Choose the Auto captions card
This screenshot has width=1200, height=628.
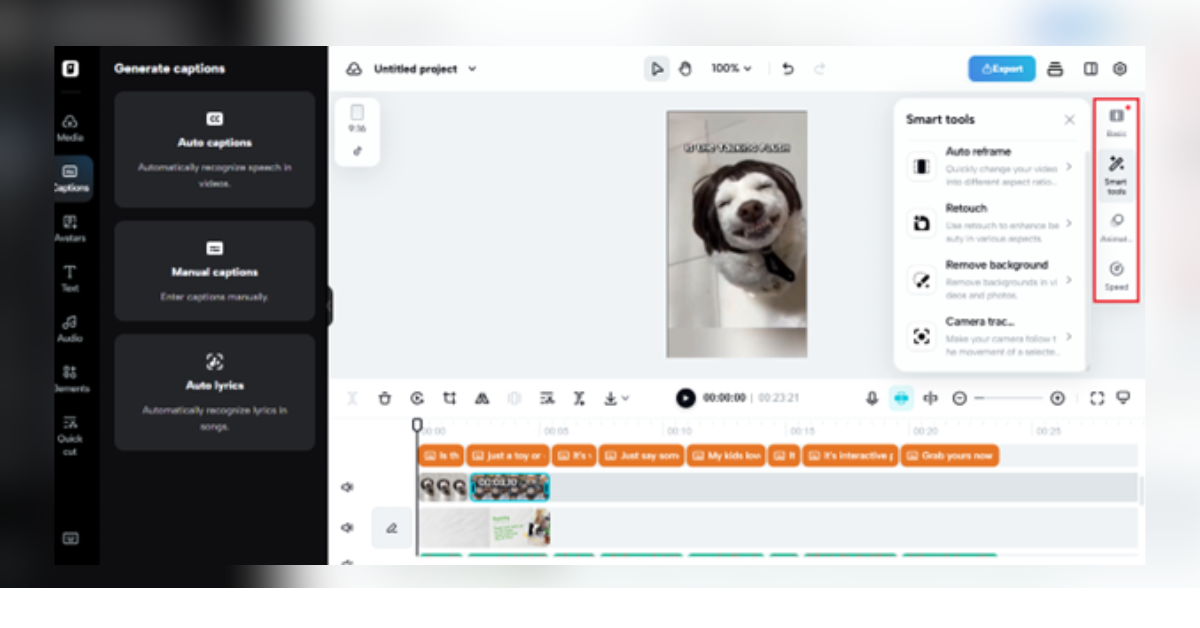[x=214, y=149]
